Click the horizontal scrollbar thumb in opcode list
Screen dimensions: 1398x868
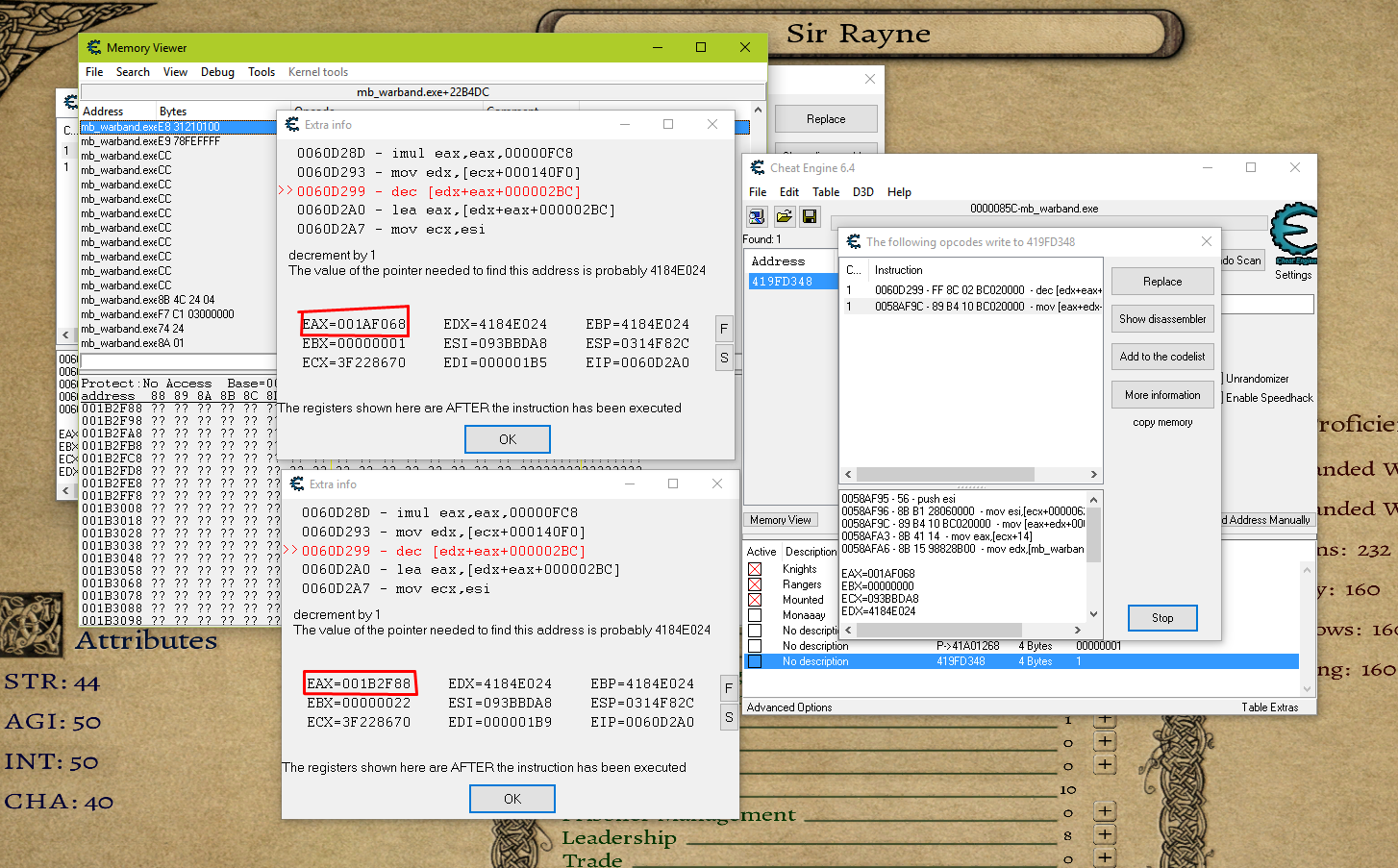click(x=945, y=475)
